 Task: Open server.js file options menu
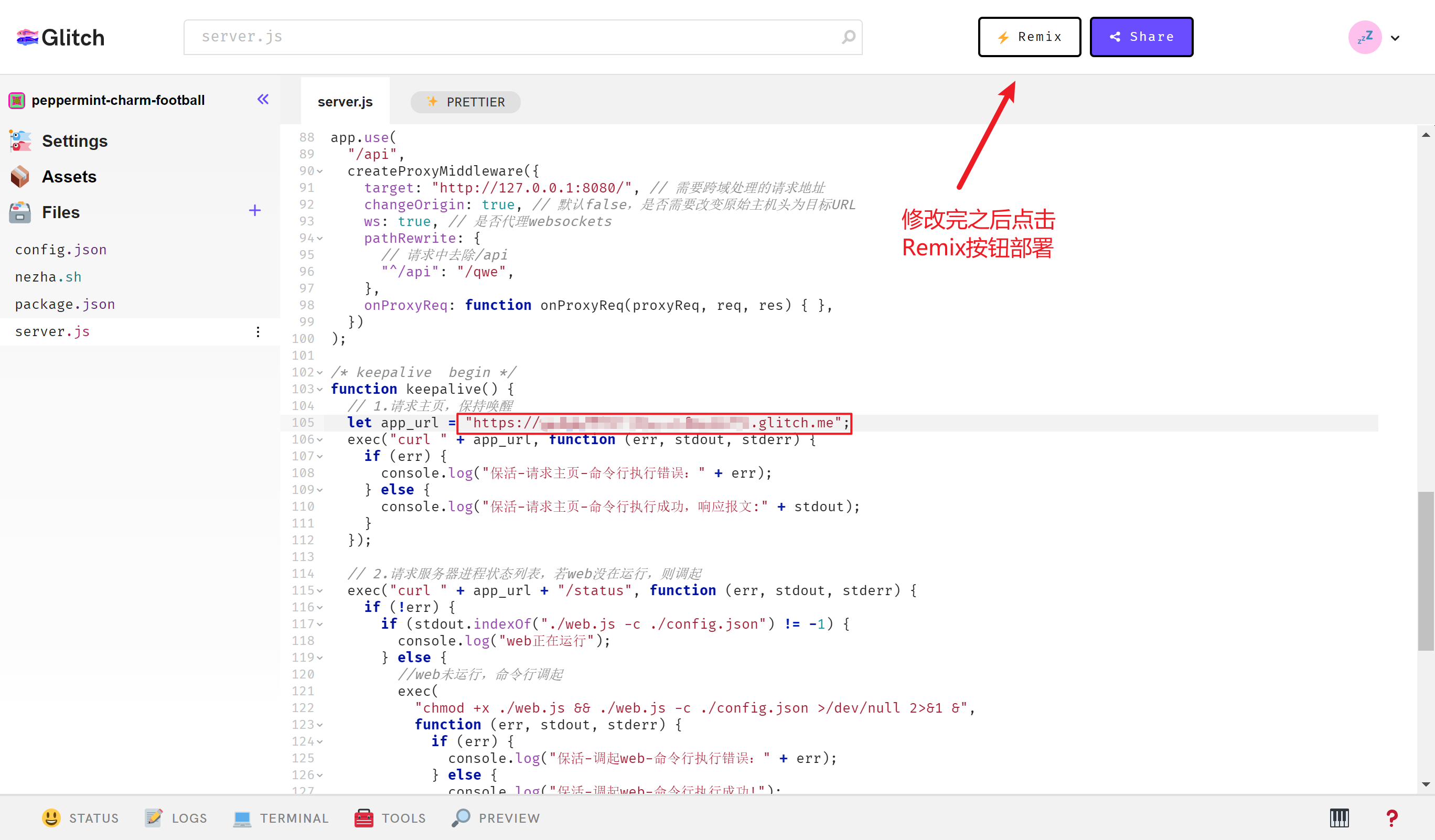click(x=258, y=332)
